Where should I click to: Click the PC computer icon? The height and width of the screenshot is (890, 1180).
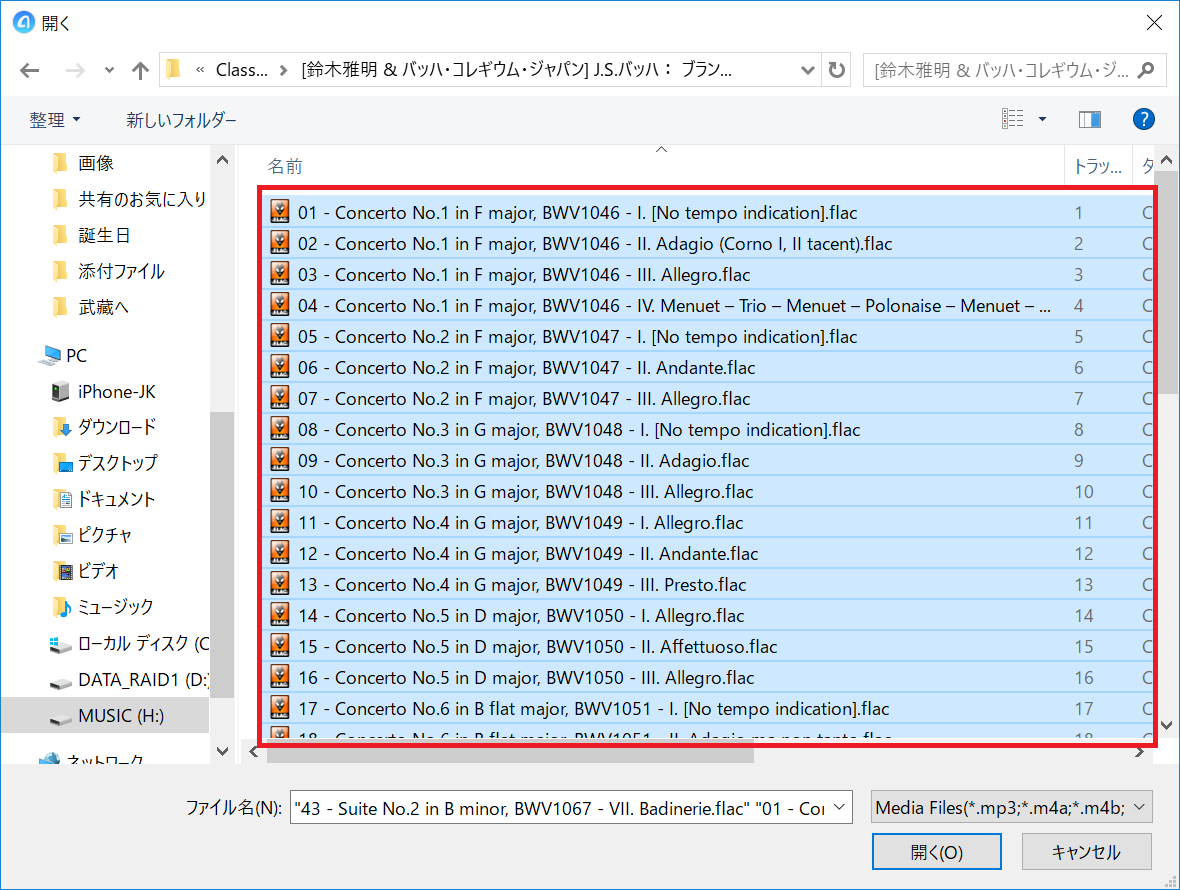pos(50,355)
